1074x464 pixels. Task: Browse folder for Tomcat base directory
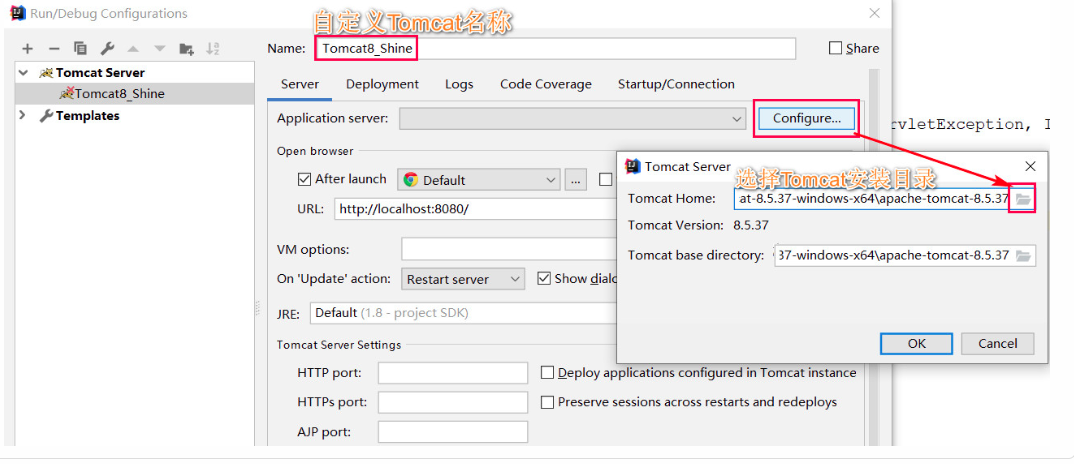click(1023, 256)
